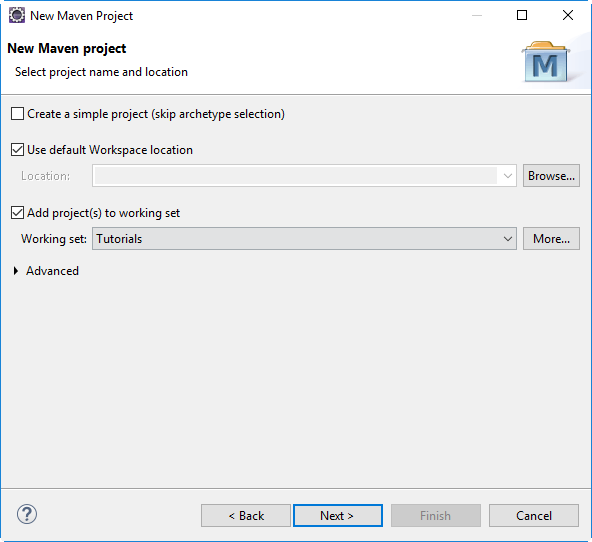
Task: Click the Maven M folder icon
Action: [x=546, y=62]
